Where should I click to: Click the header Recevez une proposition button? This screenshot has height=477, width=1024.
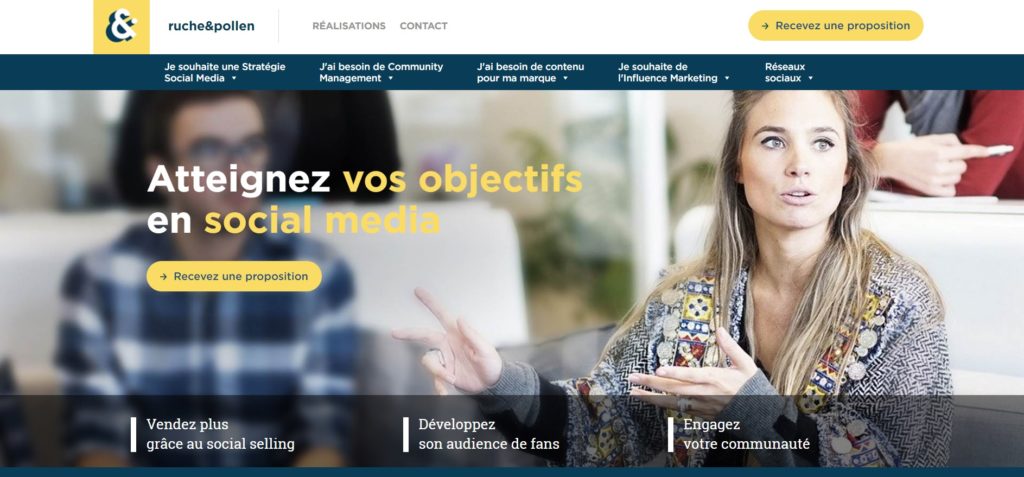click(835, 25)
